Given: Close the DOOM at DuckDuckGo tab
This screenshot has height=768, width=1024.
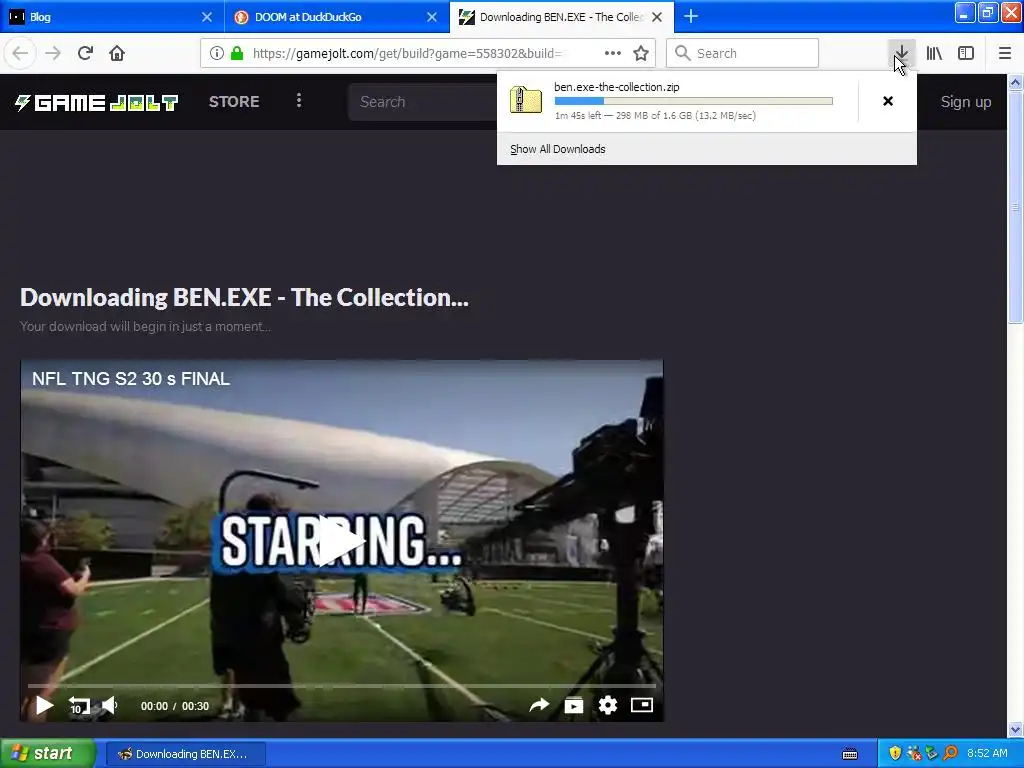Looking at the screenshot, I should click(x=432, y=17).
